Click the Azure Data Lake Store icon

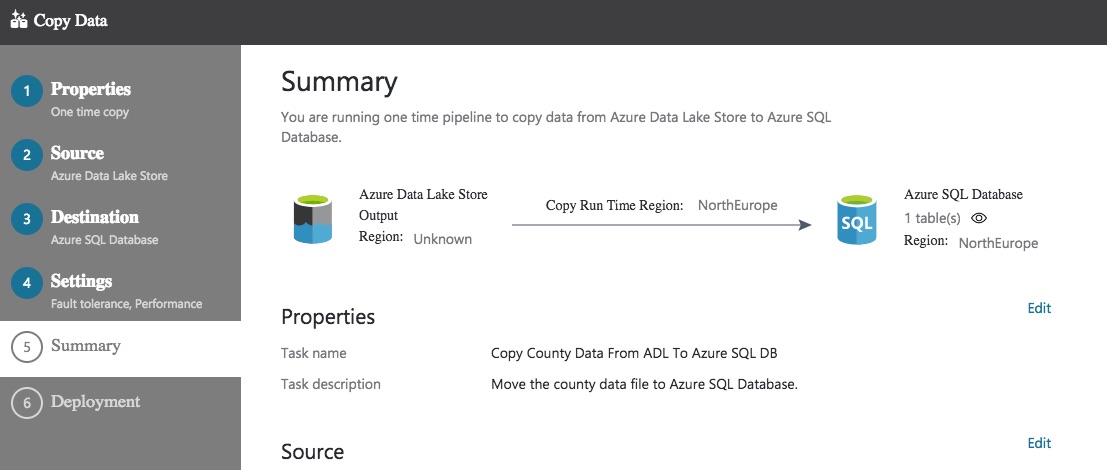[x=312, y=220]
